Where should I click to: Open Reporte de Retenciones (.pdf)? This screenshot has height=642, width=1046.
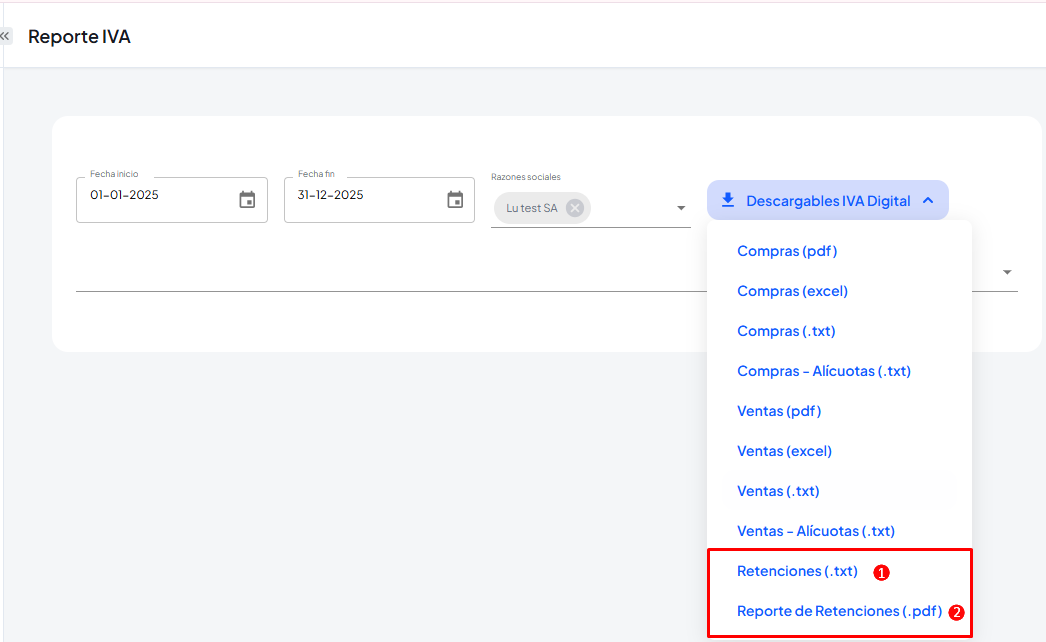839,611
